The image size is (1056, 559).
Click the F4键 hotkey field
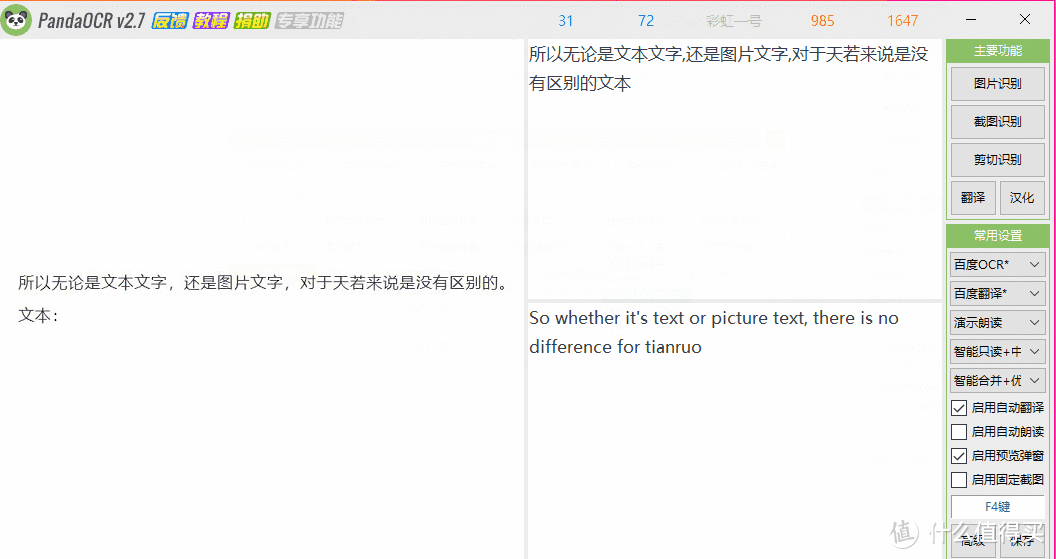[997, 506]
